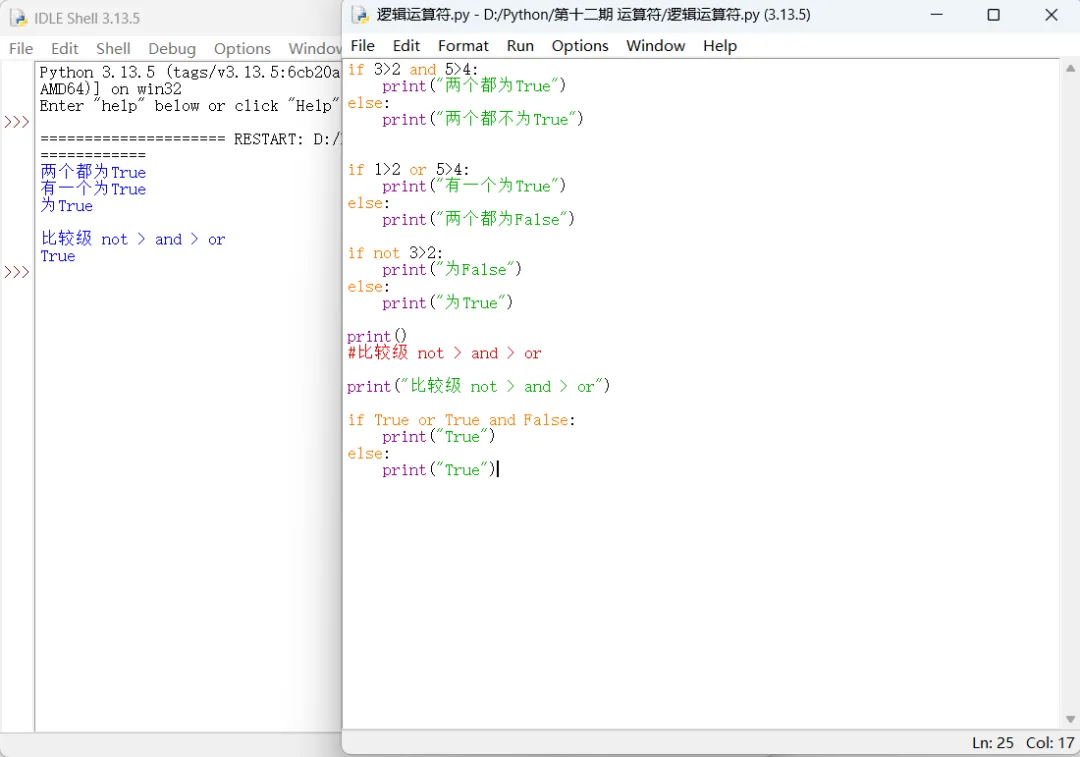
Task: Click print("两个都不为True") line in editor
Action: tap(483, 119)
